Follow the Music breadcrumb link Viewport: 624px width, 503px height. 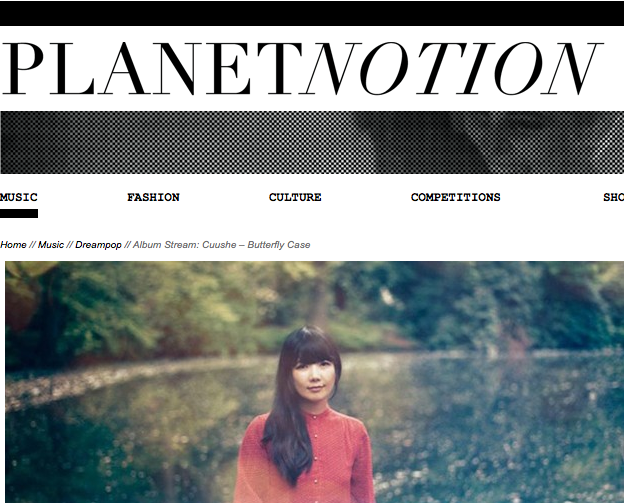51,245
